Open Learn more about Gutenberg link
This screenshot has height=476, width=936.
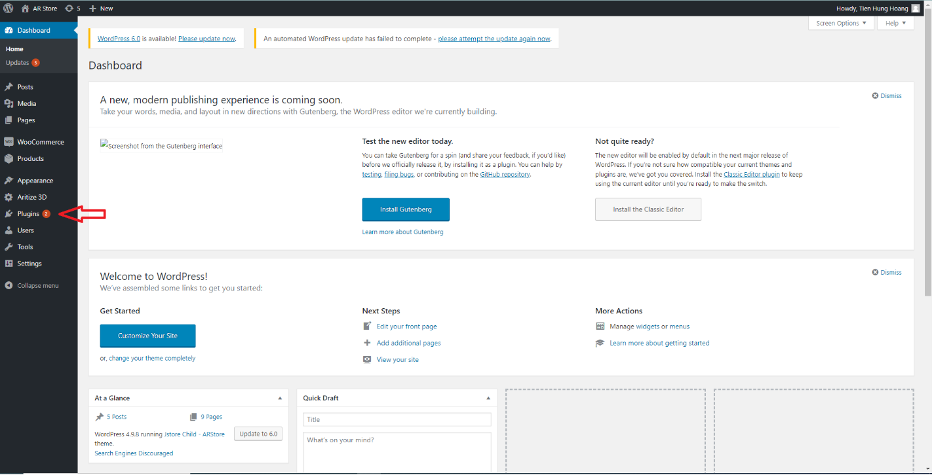pyautogui.click(x=403, y=232)
